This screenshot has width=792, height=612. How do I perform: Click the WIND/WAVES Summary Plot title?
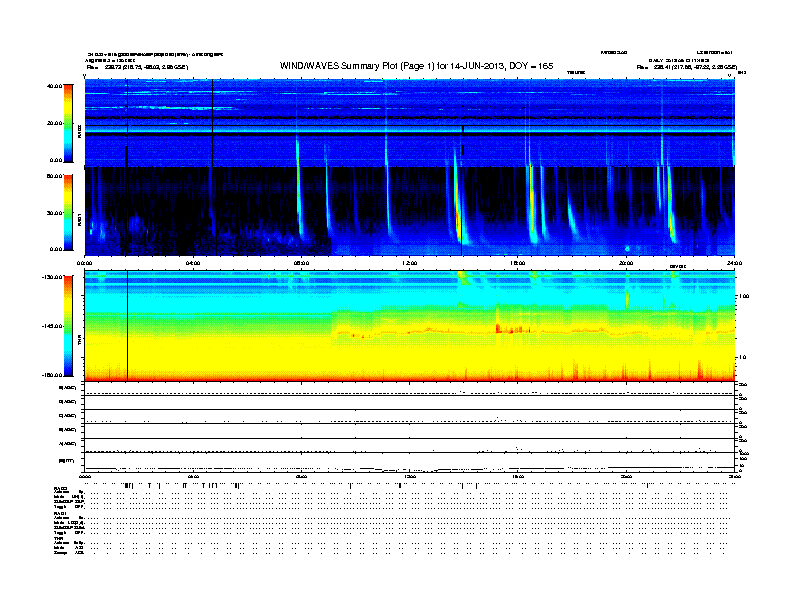[x=416, y=66]
